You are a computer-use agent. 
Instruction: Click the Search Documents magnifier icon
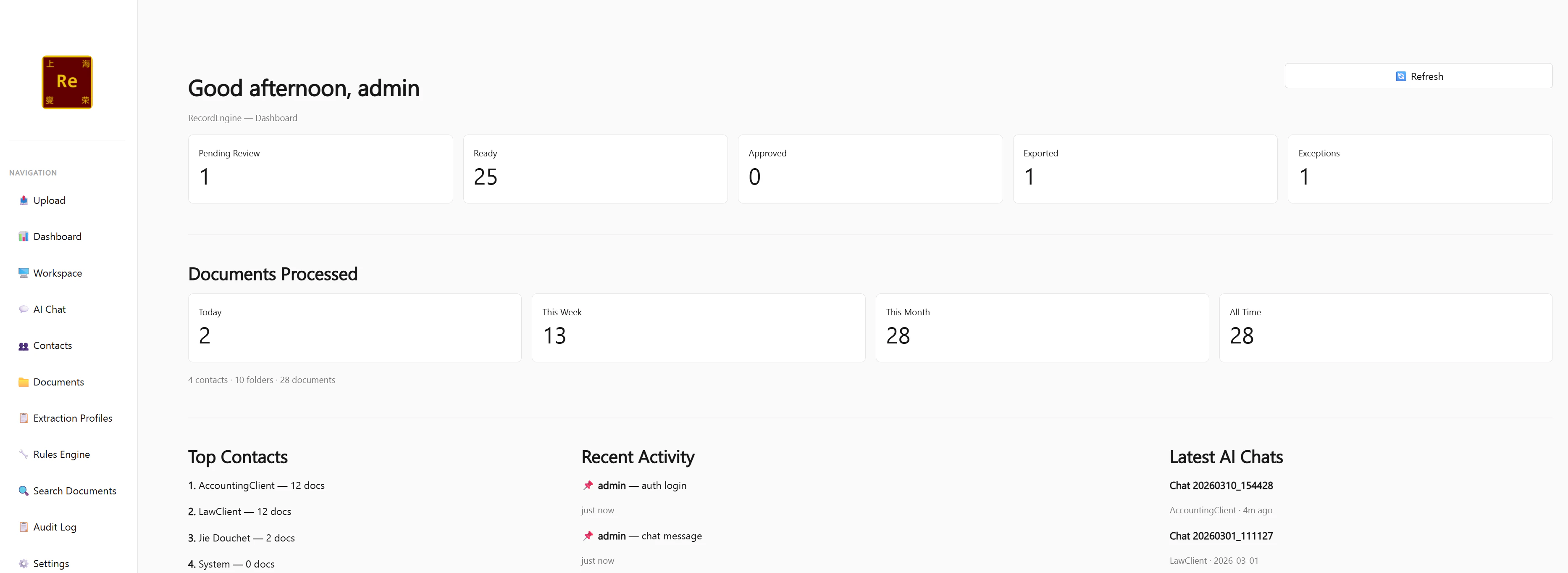click(x=23, y=490)
